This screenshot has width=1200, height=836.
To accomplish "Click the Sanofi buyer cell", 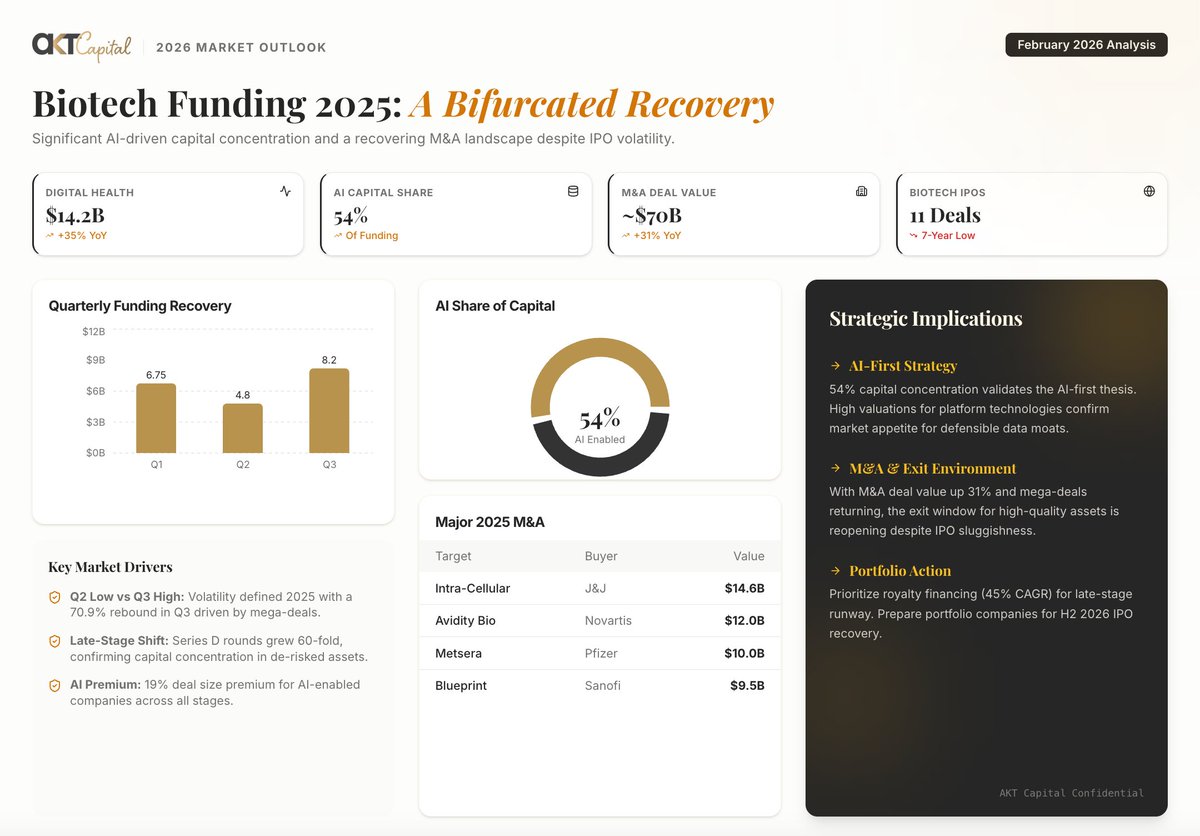I will 603,686.
